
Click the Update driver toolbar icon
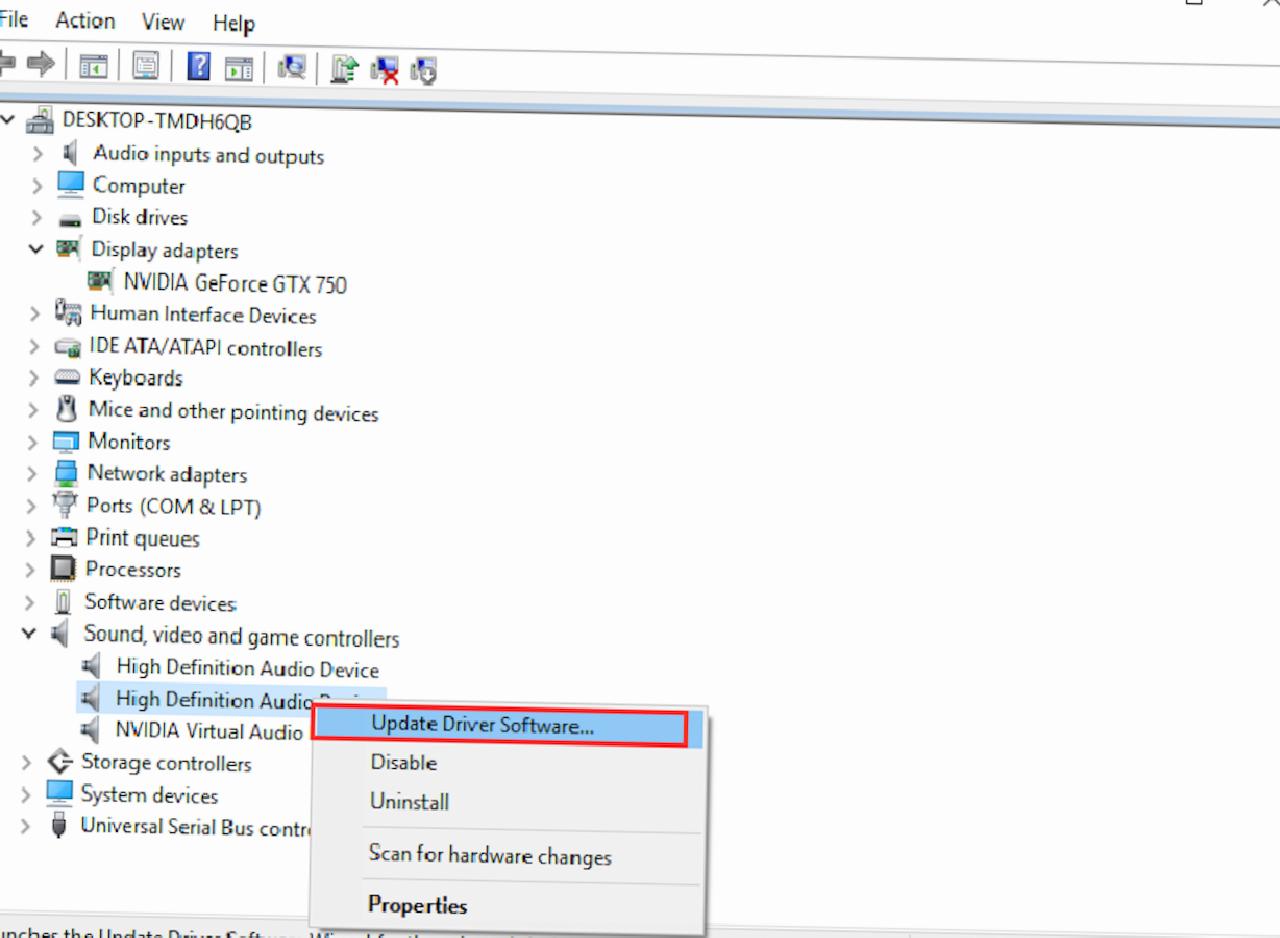click(x=345, y=69)
